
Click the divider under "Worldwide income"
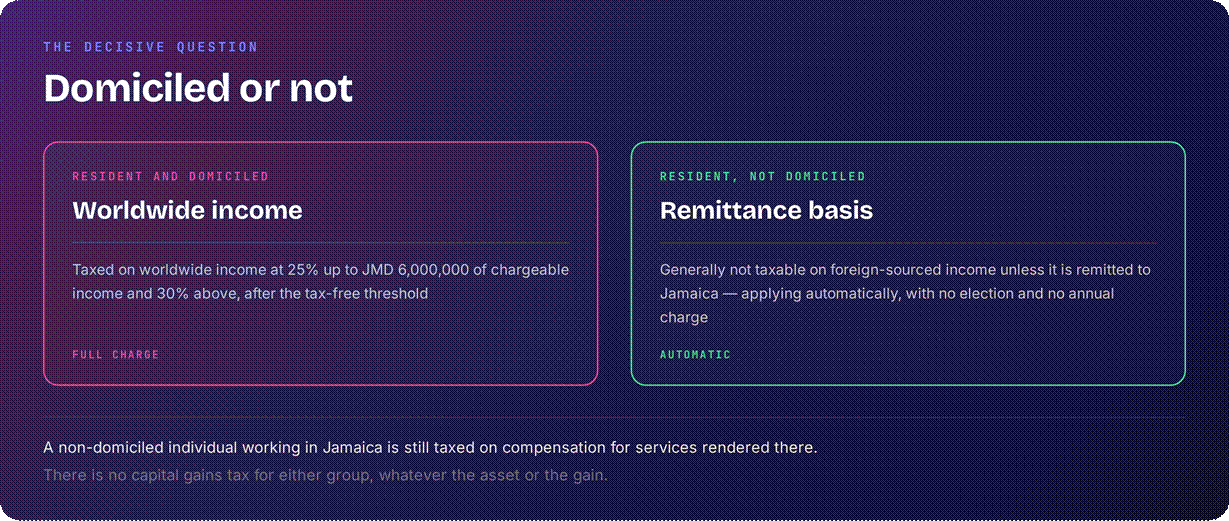[320, 243]
